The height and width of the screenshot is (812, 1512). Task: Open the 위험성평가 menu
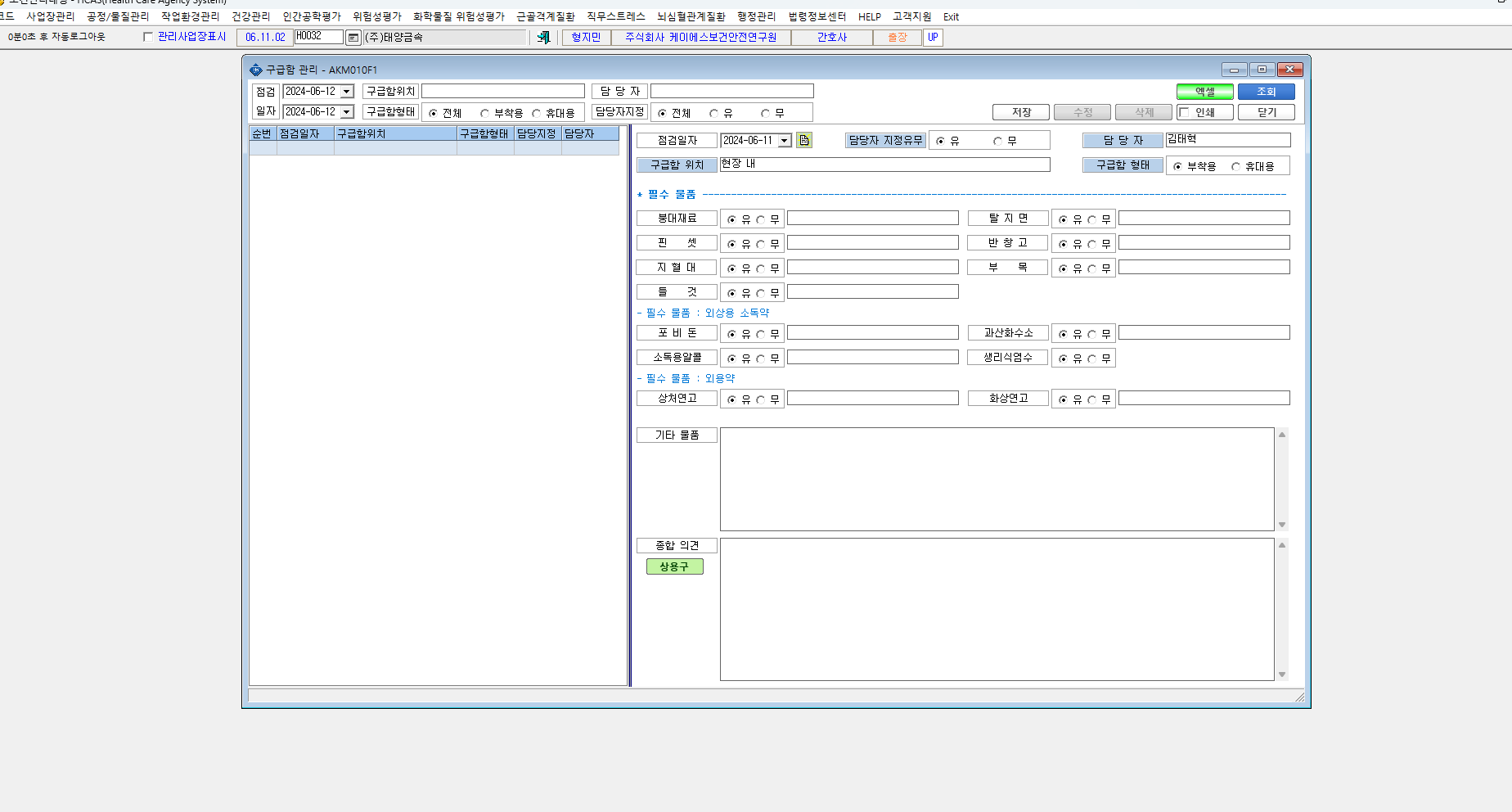377,16
